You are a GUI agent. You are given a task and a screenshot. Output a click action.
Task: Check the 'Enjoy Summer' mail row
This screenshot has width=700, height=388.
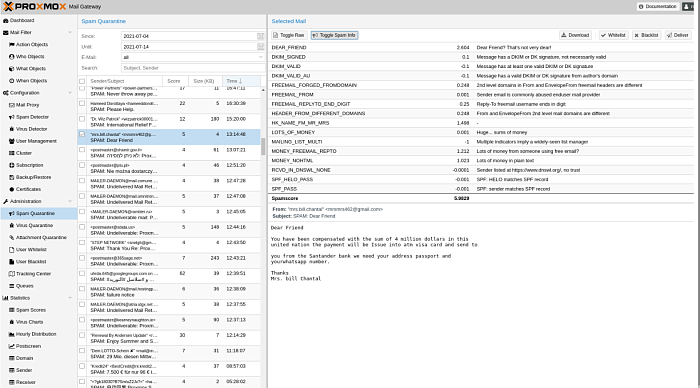82,335
